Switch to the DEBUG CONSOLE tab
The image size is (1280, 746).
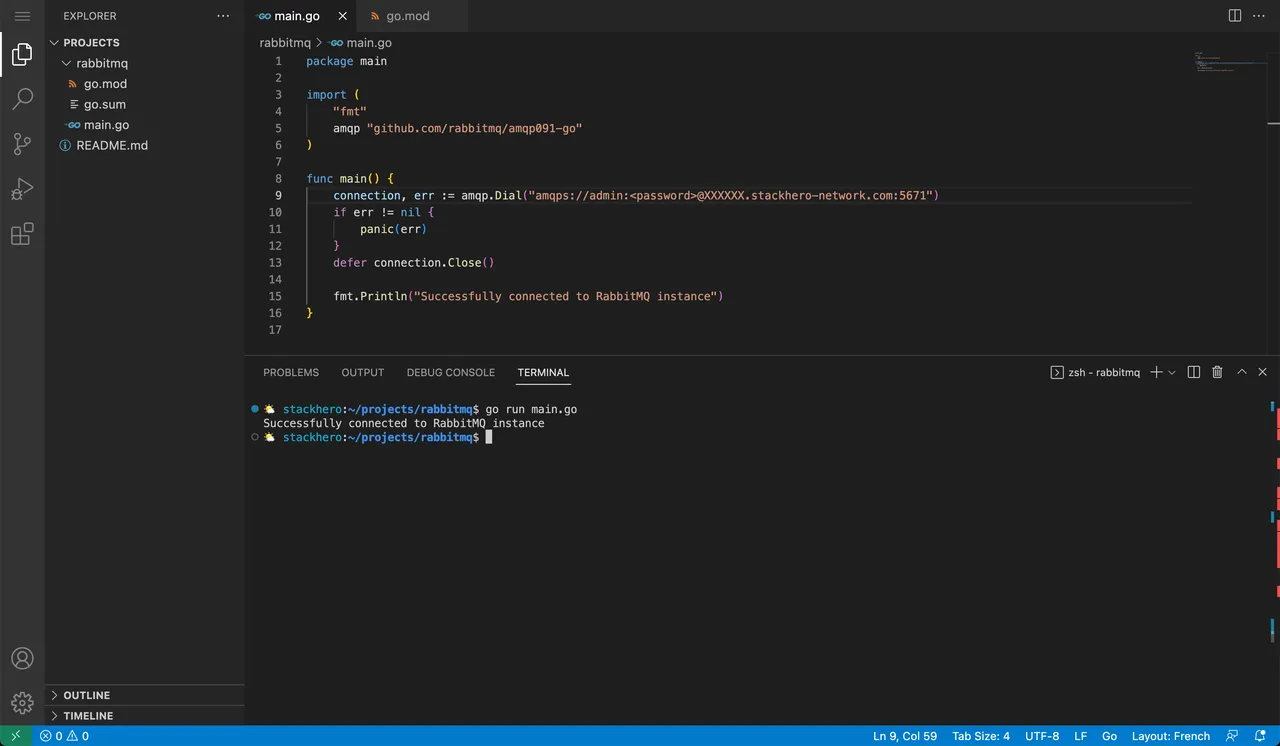pos(450,372)
